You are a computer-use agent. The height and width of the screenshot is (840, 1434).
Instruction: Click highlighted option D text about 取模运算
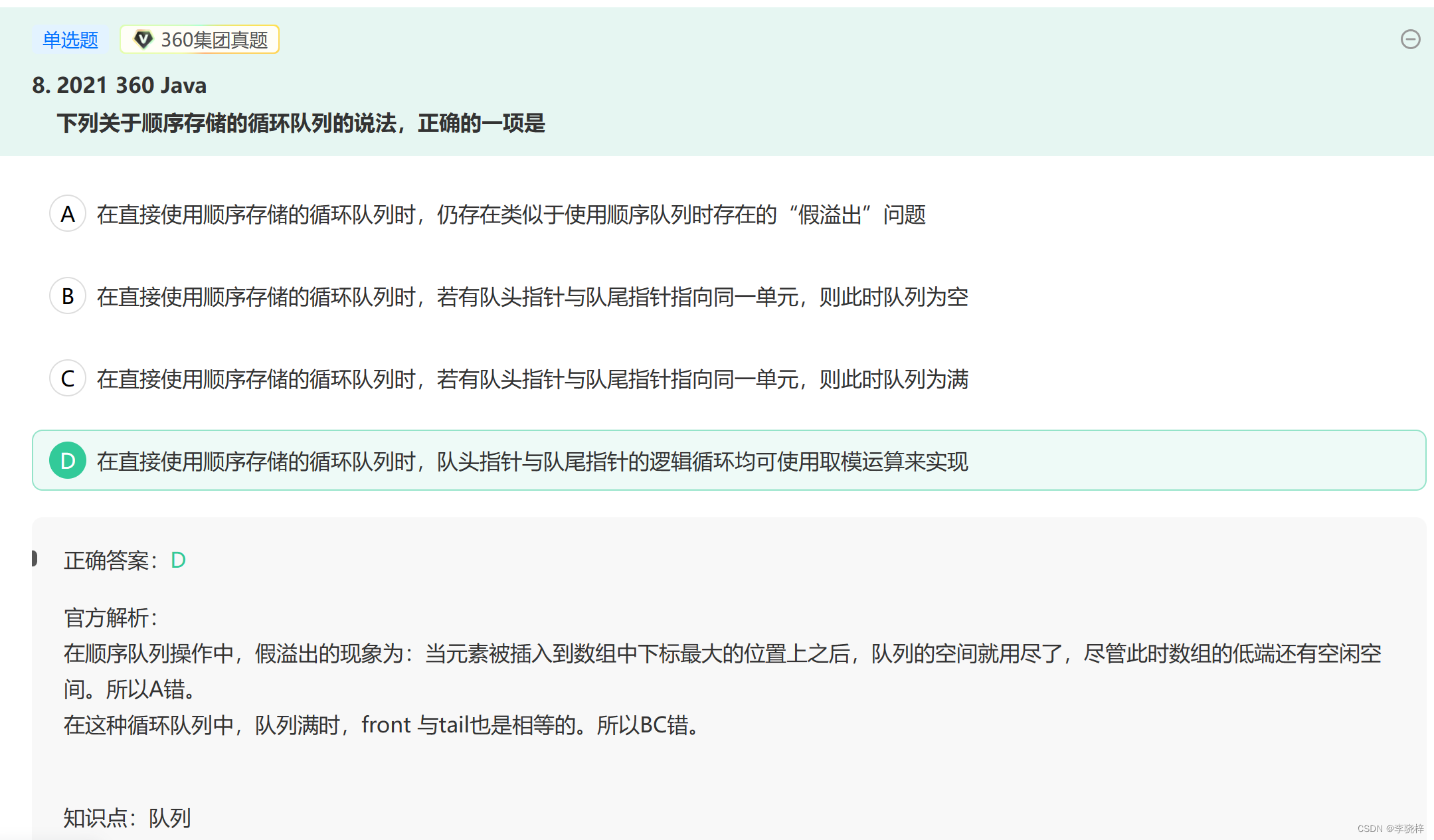531,462
